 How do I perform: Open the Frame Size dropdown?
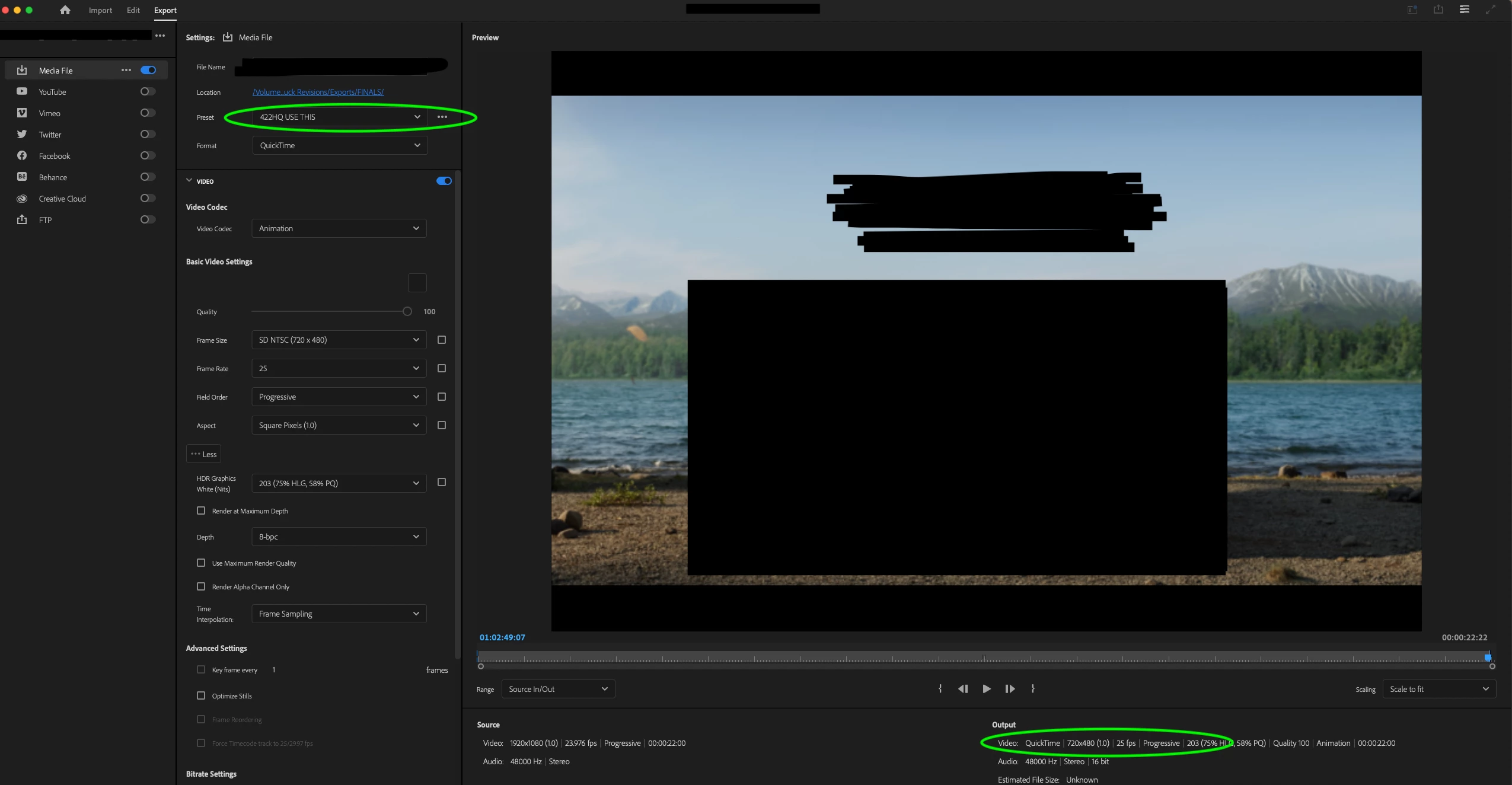[339, 340]
